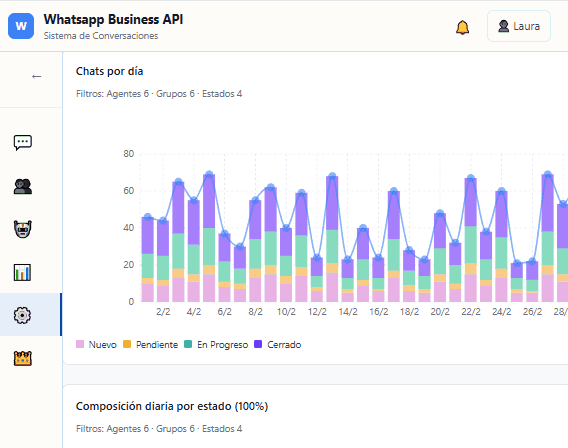Click the 14/2 stacked bar
The height and width of the screenshot is (448, 568).
tap(348, 281)
